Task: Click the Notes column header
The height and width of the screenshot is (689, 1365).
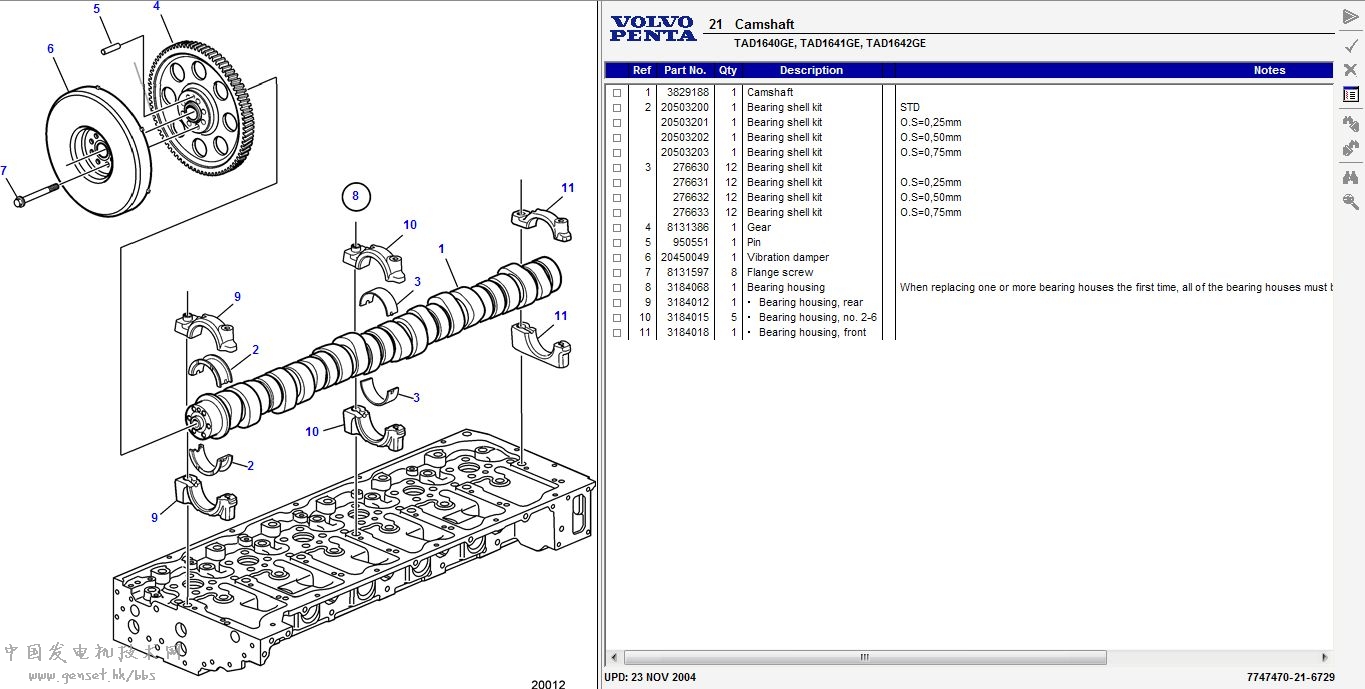Action: coord(1268,70)
